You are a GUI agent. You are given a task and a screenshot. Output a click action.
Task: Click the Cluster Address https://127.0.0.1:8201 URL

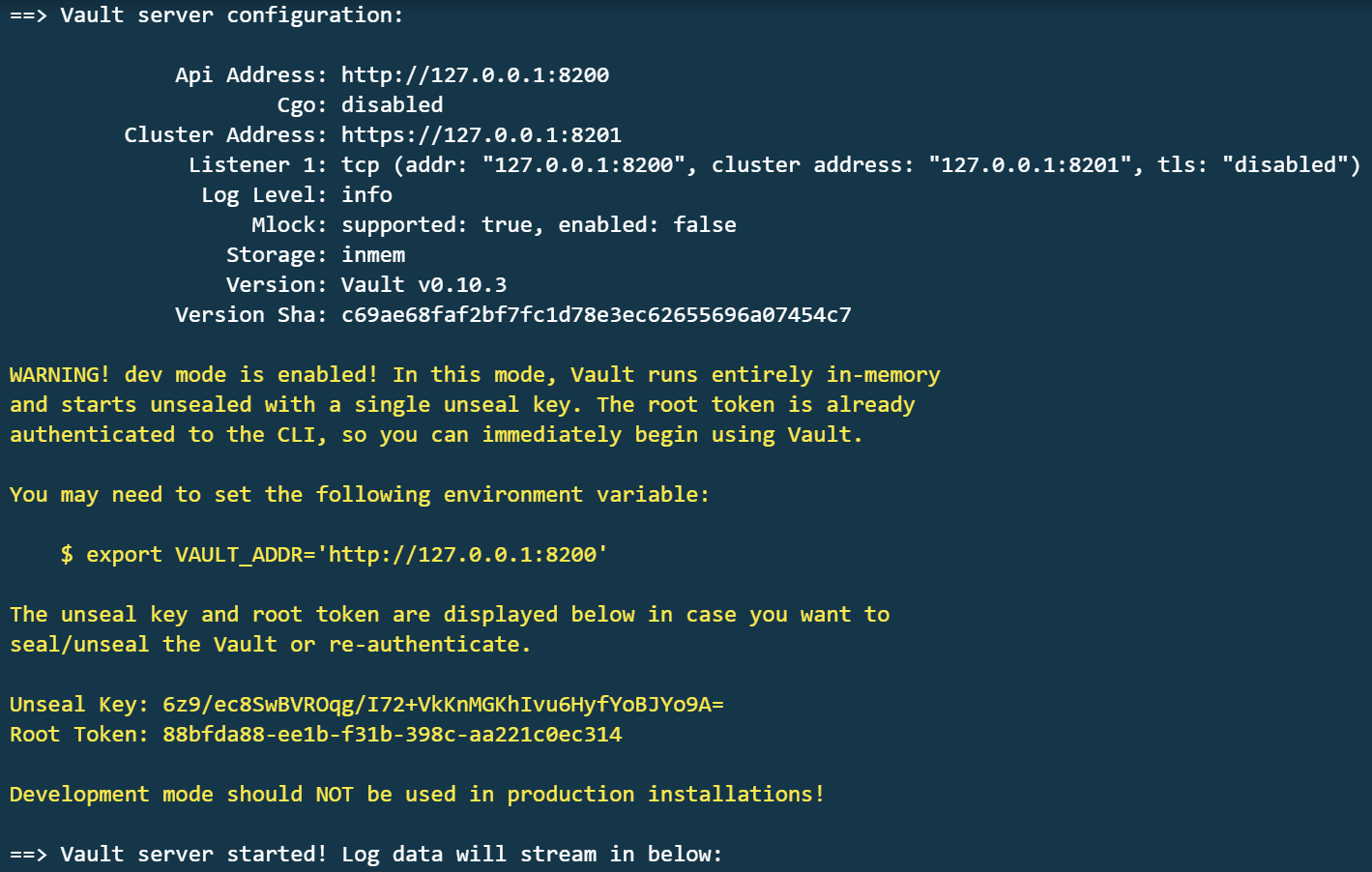pyautogui.click(x=481, y=135)
